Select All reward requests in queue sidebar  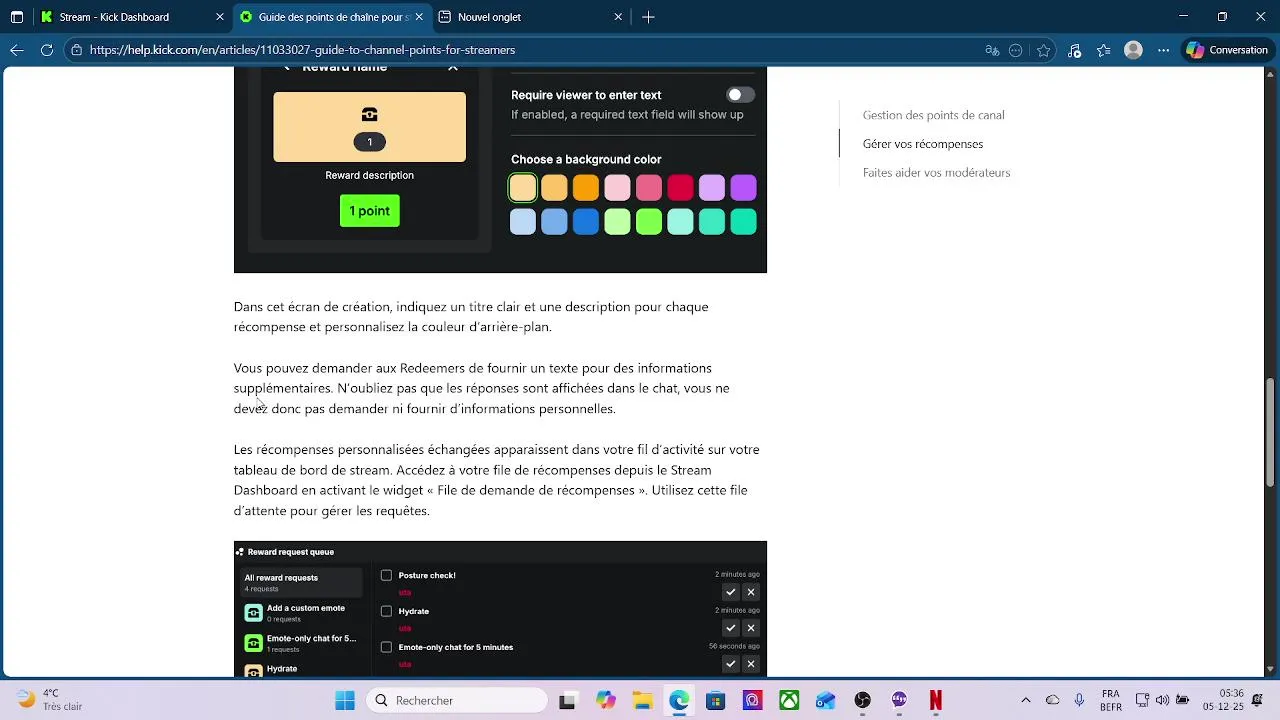(301, 582)
